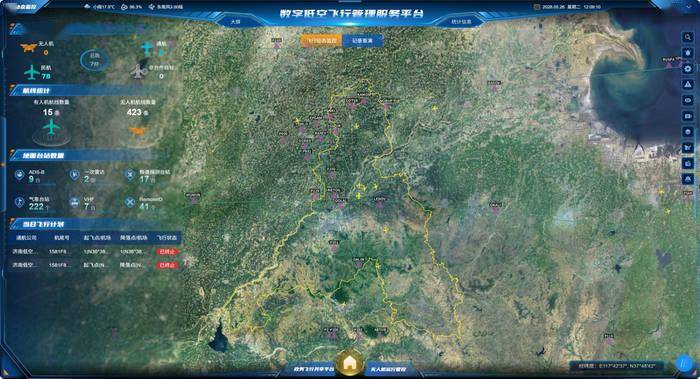Toggle the VHF station layer icon
Screen dimensions: 700x379
75,202
